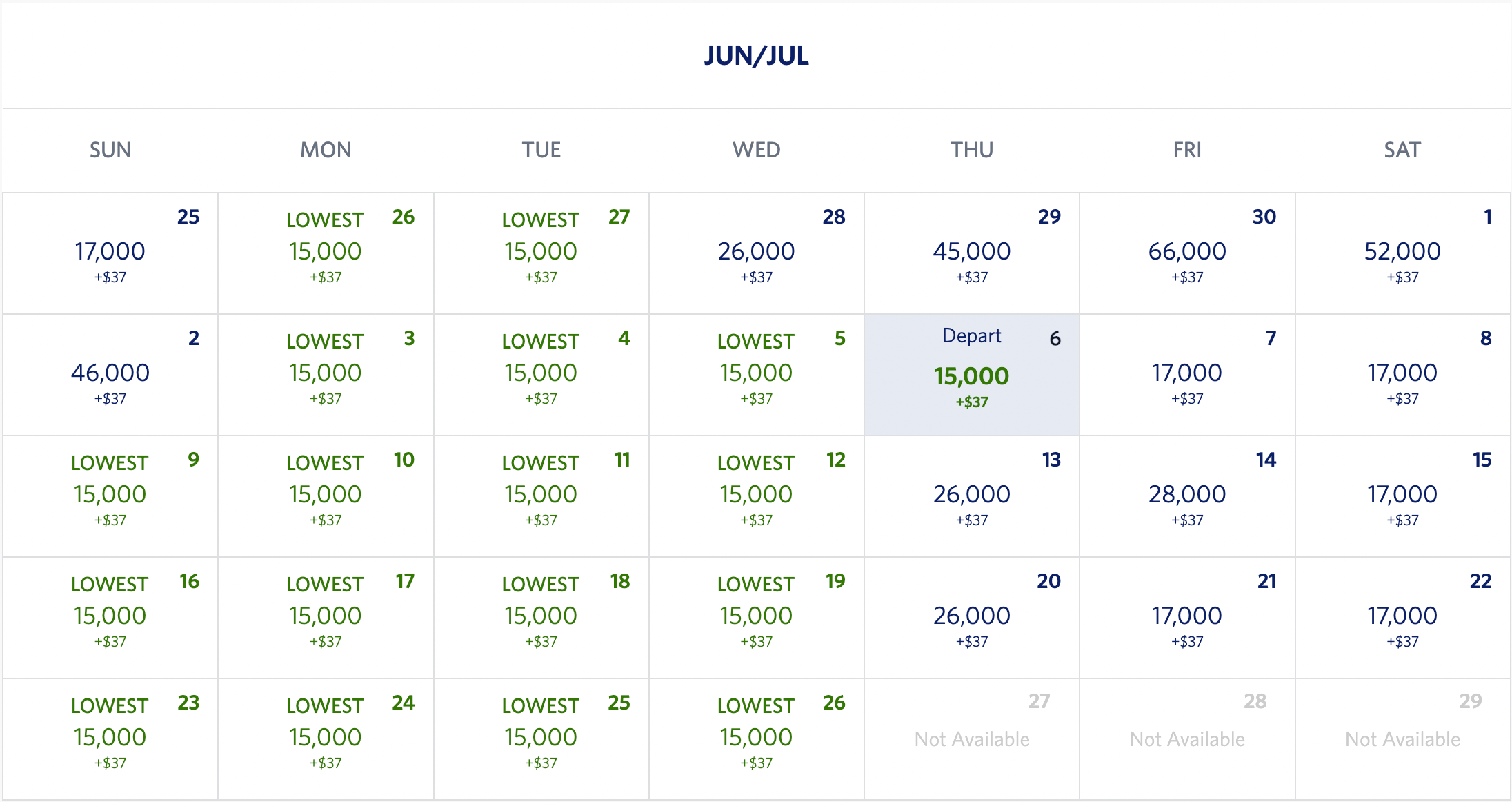The width and height of the screenshot is (1512, 802).
Task: Select Wednesday the 12th lowest fare
Action: point(756,496)
